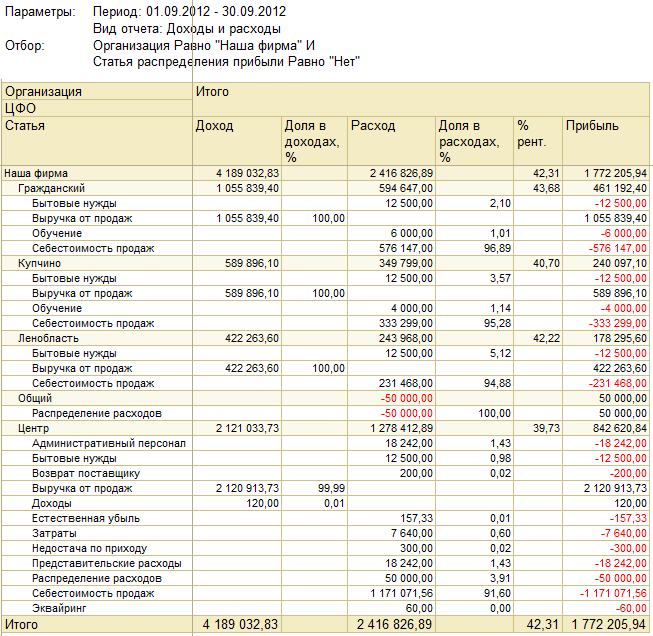653x636 pixels.
Task: Select Центр profit '842 620,84'
Action: [620, 428]
